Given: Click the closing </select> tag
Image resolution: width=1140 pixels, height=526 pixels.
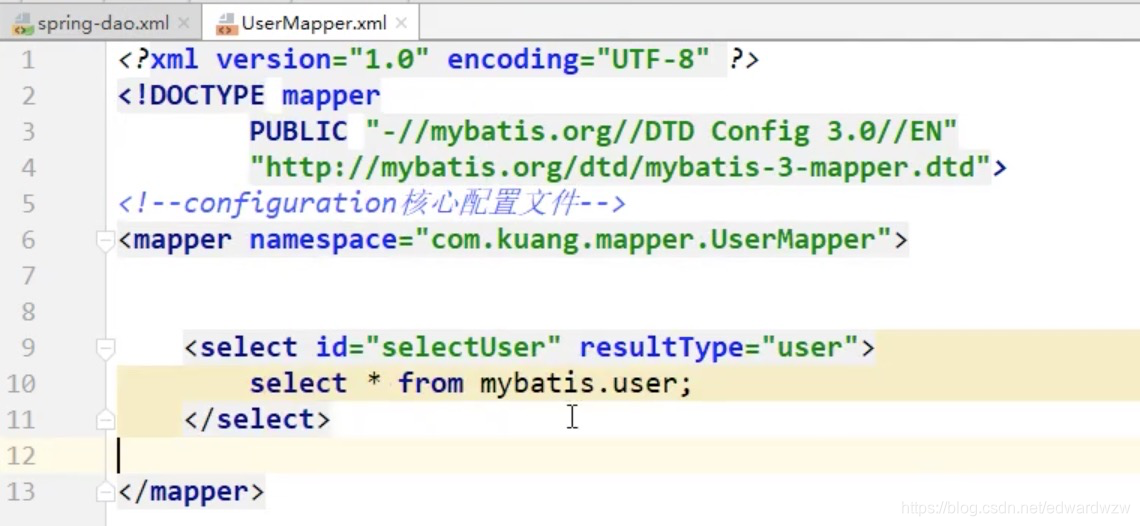Looking at the screenshot, I should click(257, 420).
